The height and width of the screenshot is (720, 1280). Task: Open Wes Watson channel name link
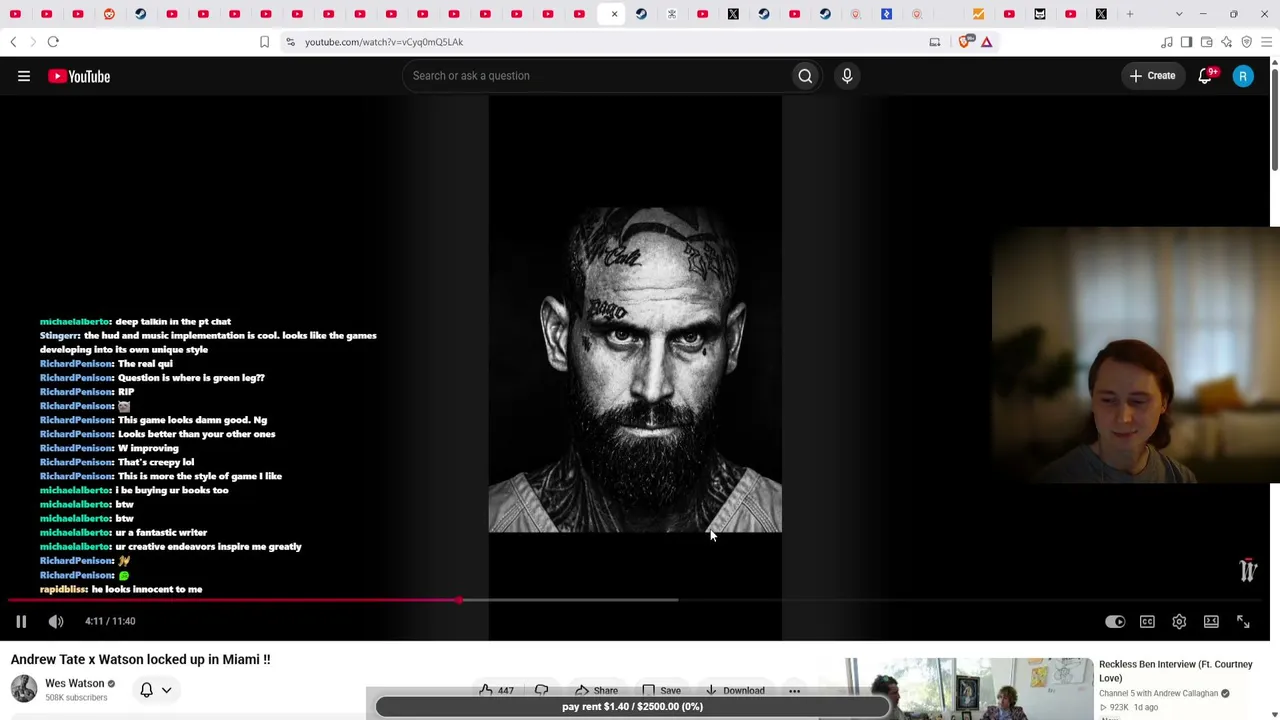[x=74, y=684]
